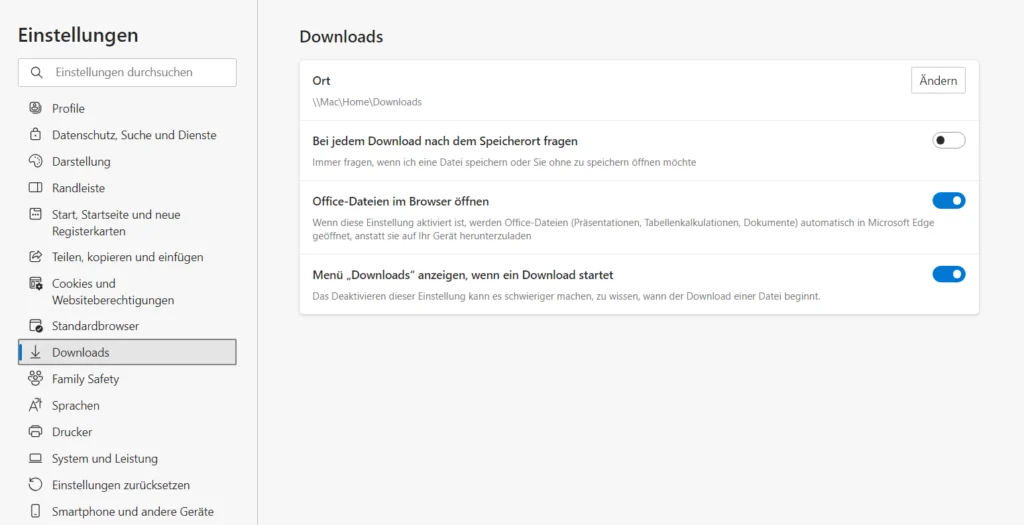Click the Einstellungen durchsuchen search field

(127, 72)
